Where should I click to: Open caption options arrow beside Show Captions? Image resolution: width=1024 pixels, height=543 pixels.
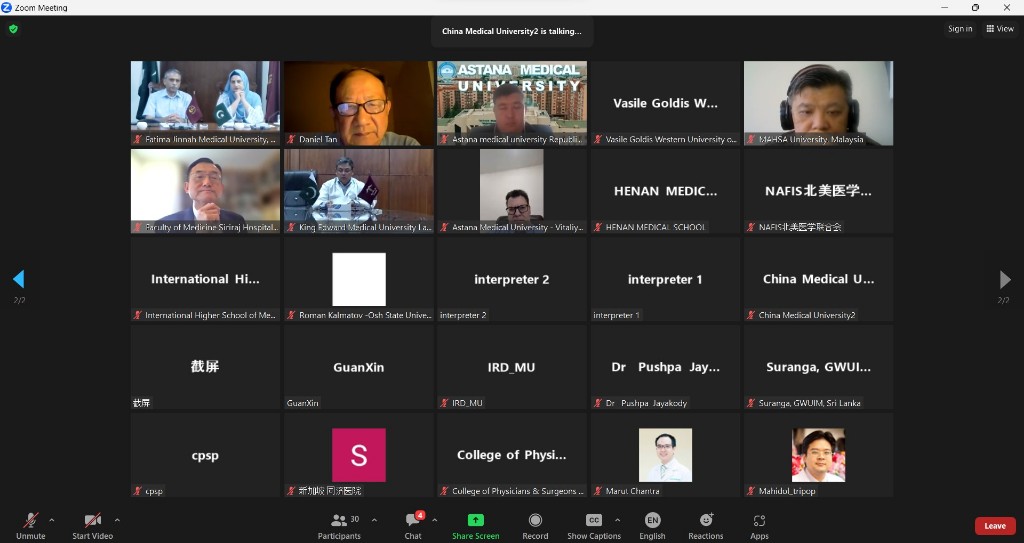617,520
